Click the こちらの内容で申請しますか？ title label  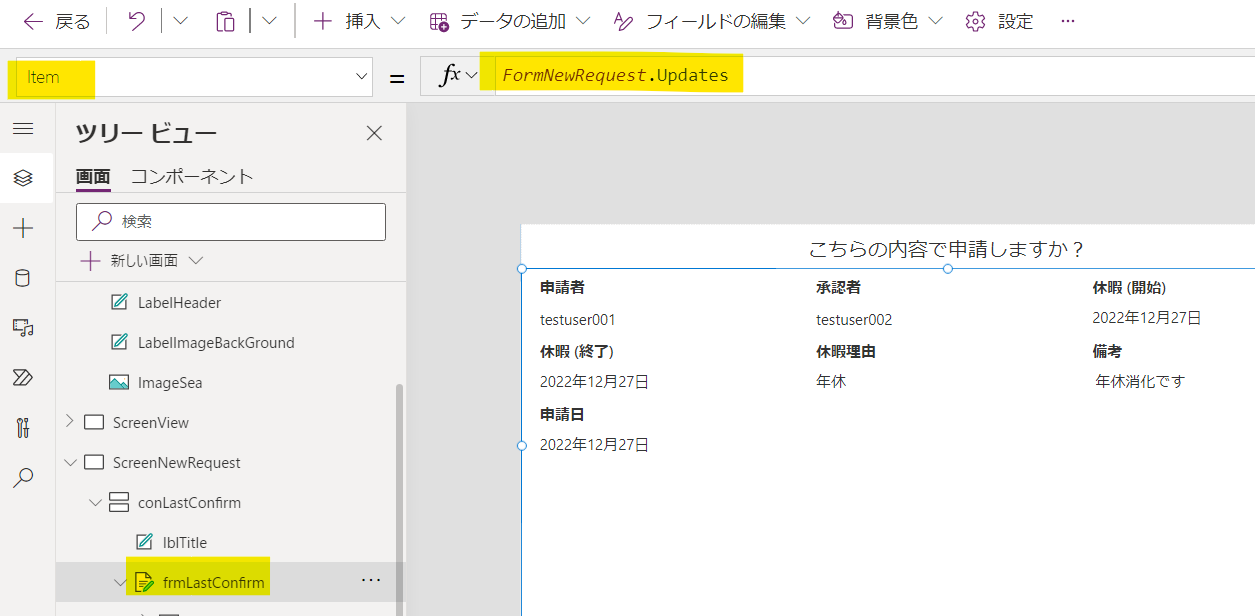click(947, 249)
